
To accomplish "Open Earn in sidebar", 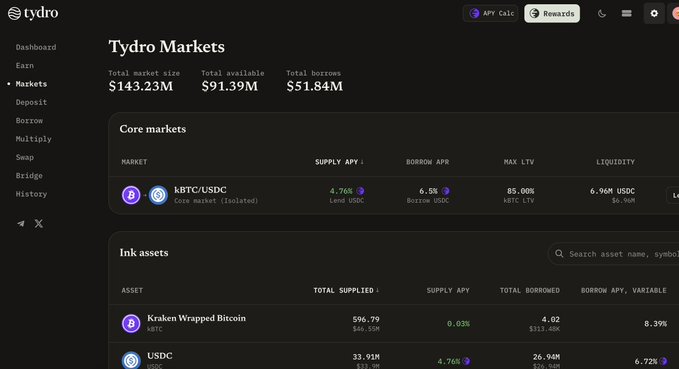I will (25, 65).
